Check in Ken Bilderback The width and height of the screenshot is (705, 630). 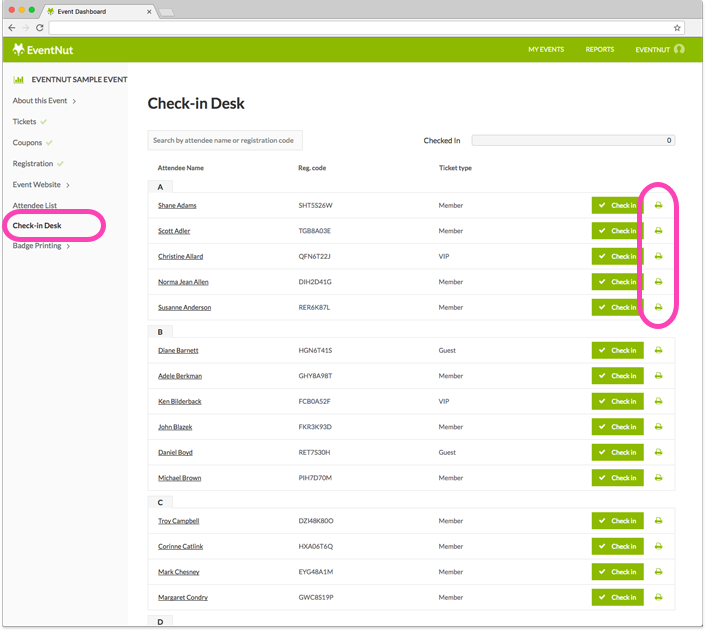click(617, 401)
